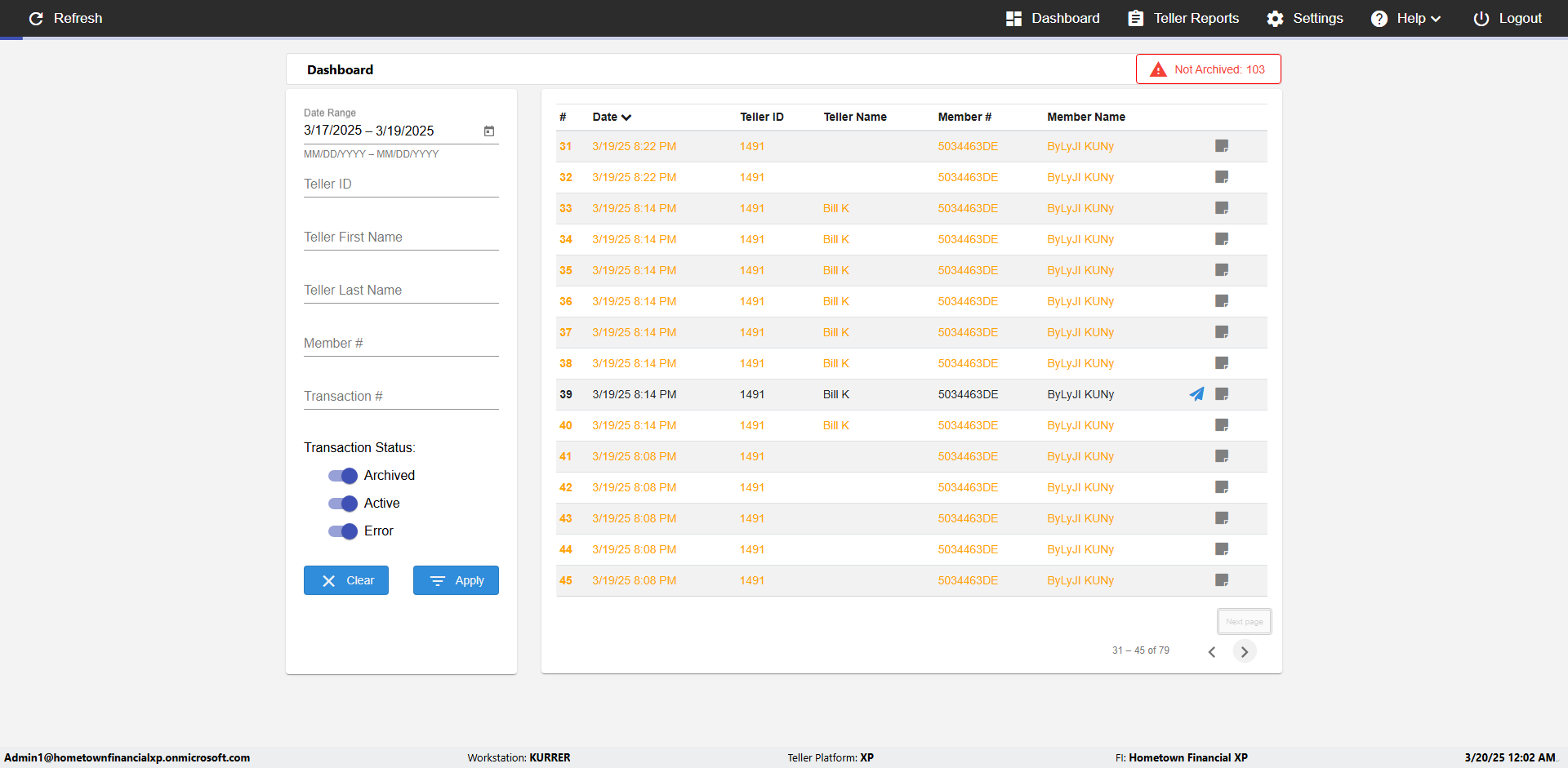Switch off the Error status toggle
Viewport: 1568px width, 768px height.
[x=343, y=531]
